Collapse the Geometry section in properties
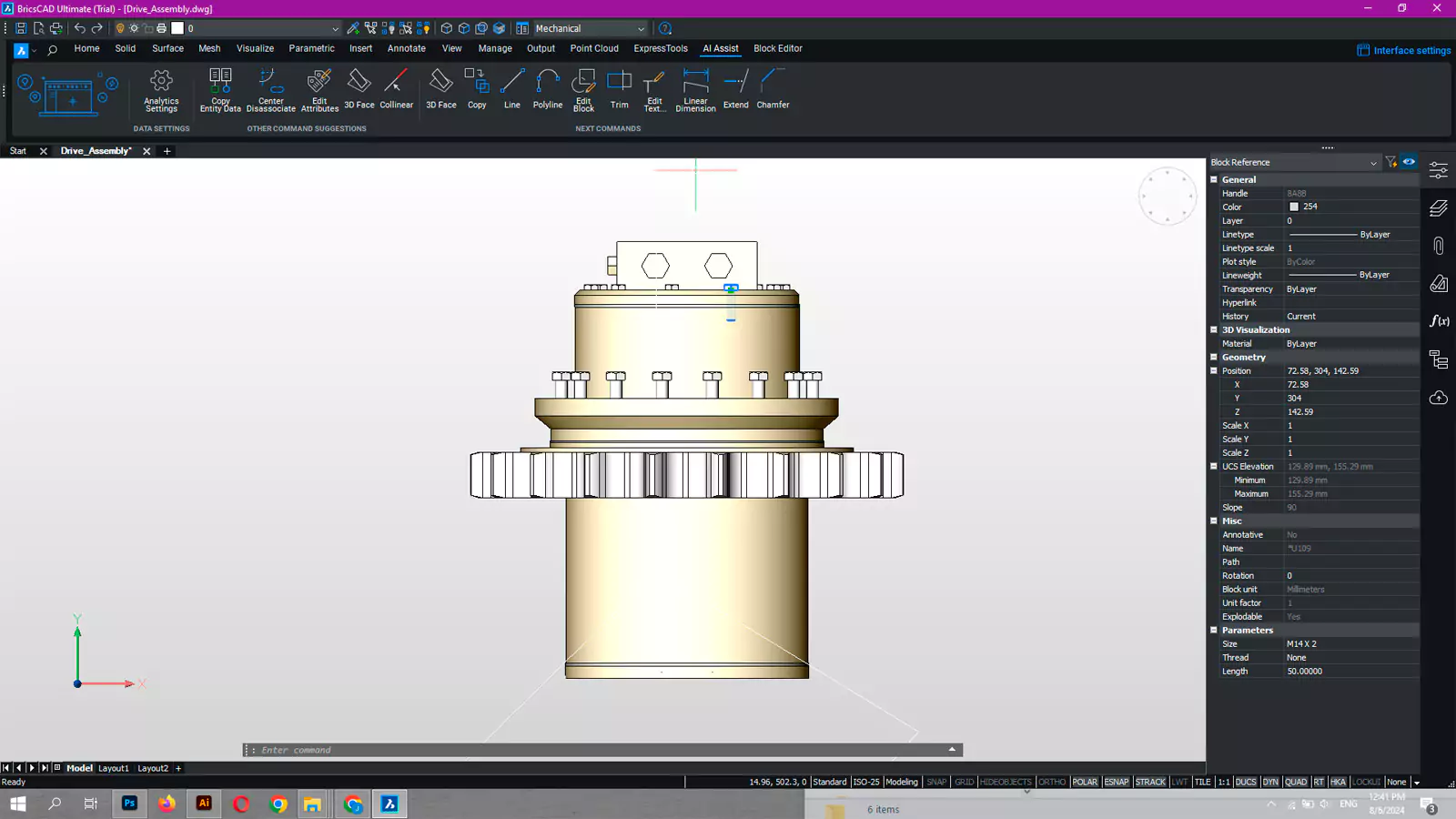The image size is (1456, 819). (x=1214, y=358)
